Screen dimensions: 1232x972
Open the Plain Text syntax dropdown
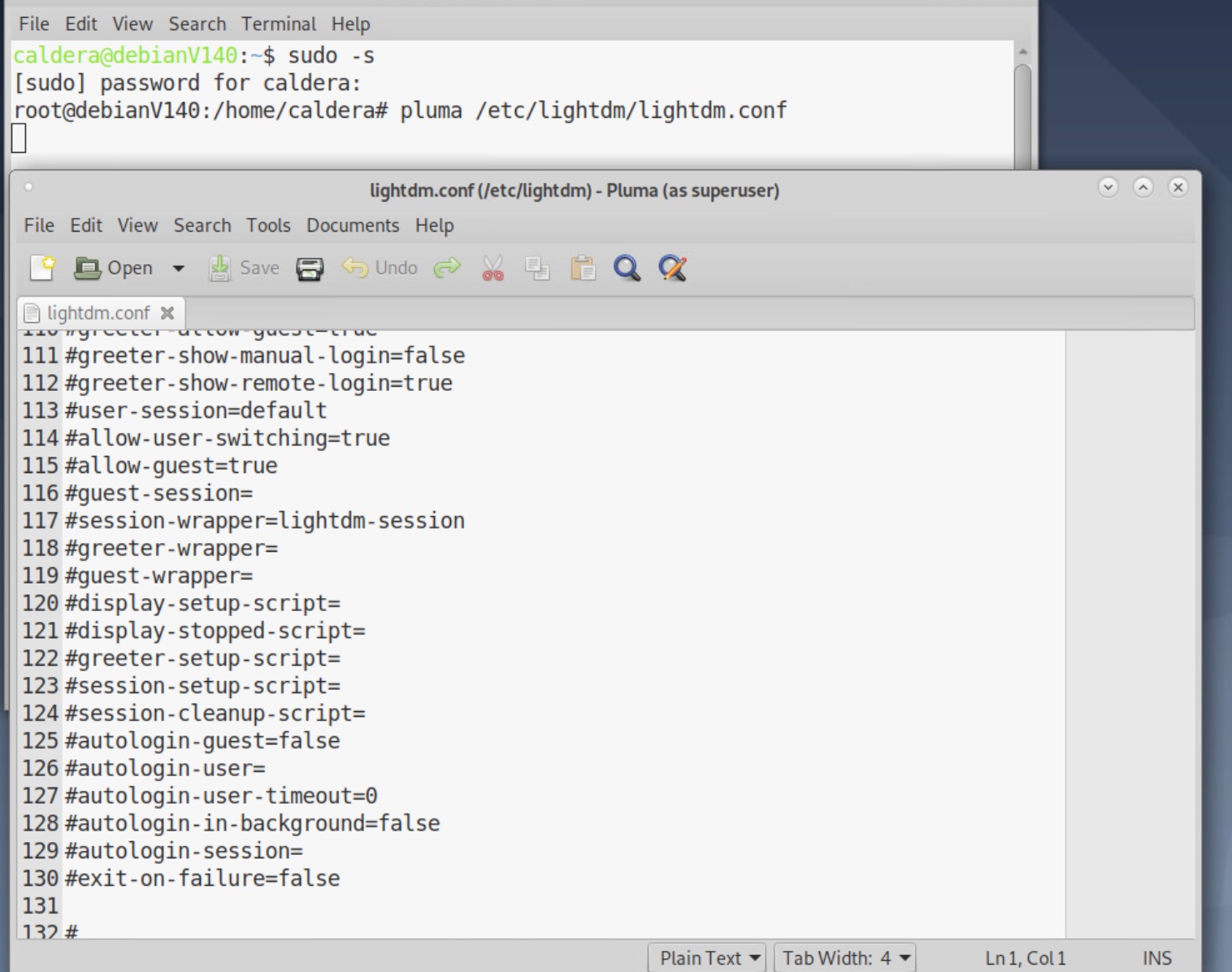709,958
